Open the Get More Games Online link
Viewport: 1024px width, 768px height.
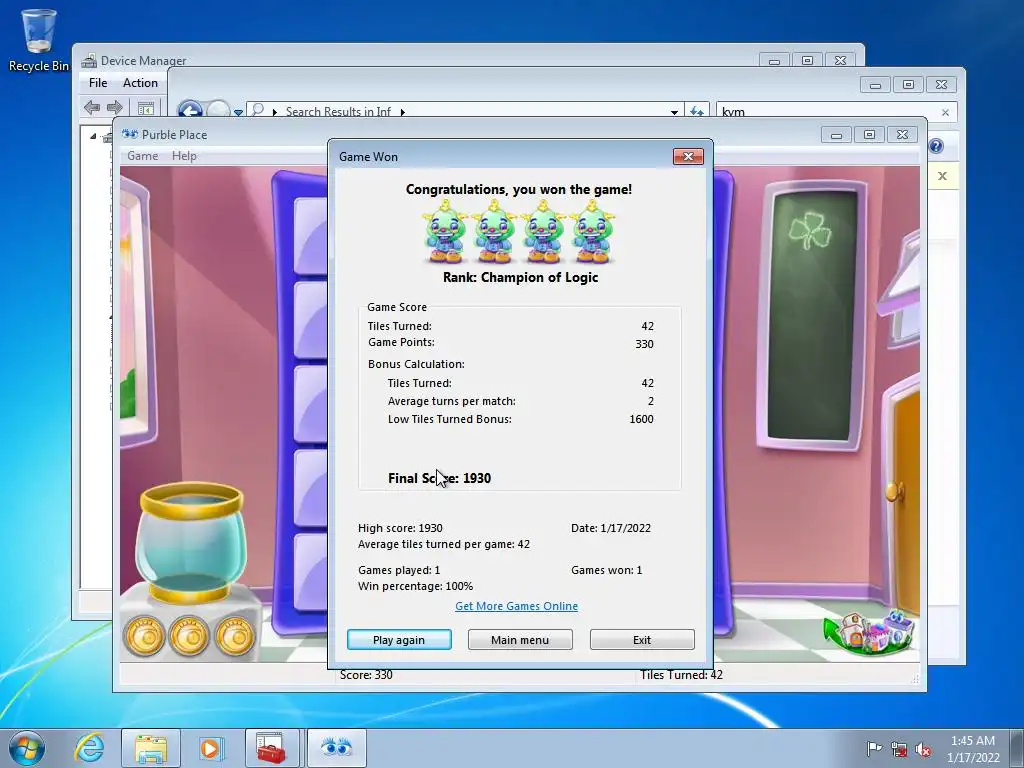pos(516,606)
